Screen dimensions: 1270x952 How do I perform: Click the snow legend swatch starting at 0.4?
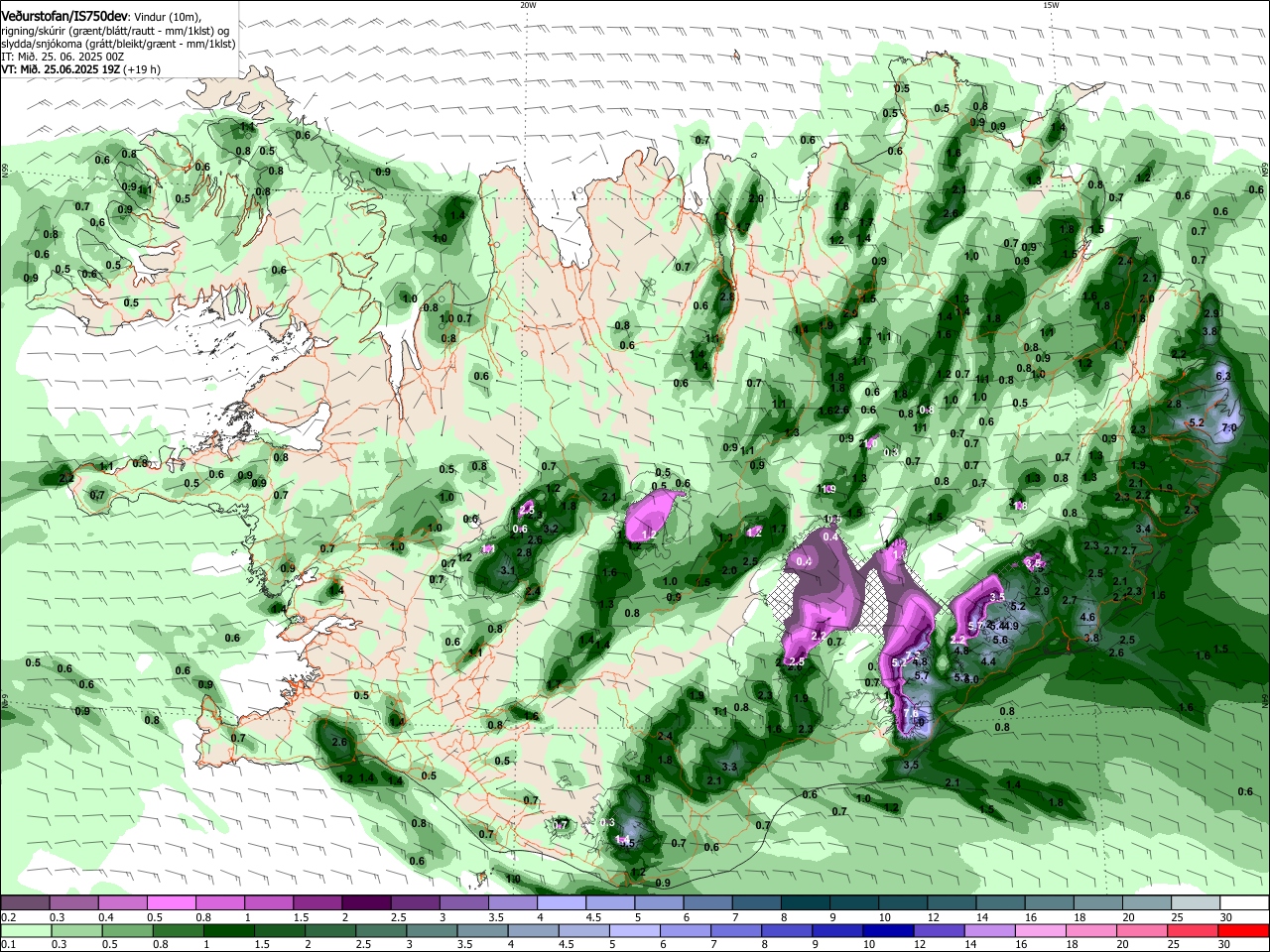[122, 903]
